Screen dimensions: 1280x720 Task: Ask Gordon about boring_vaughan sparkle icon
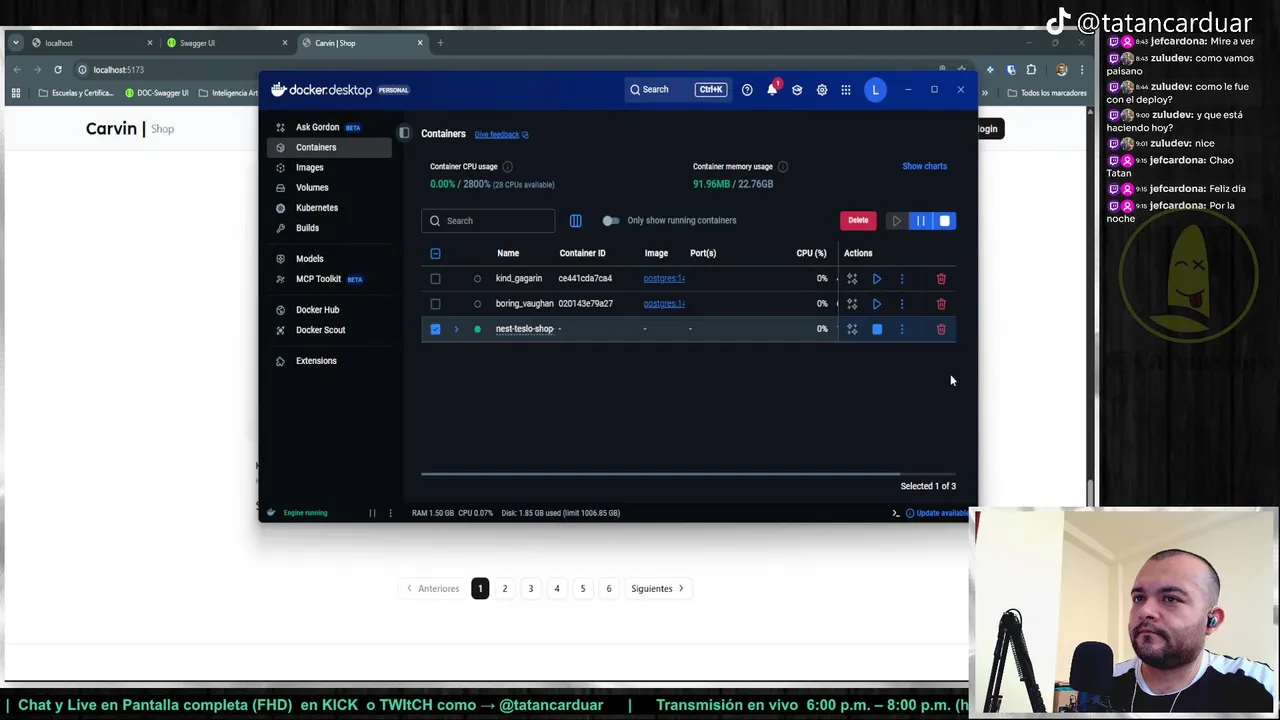click(852, 304)
